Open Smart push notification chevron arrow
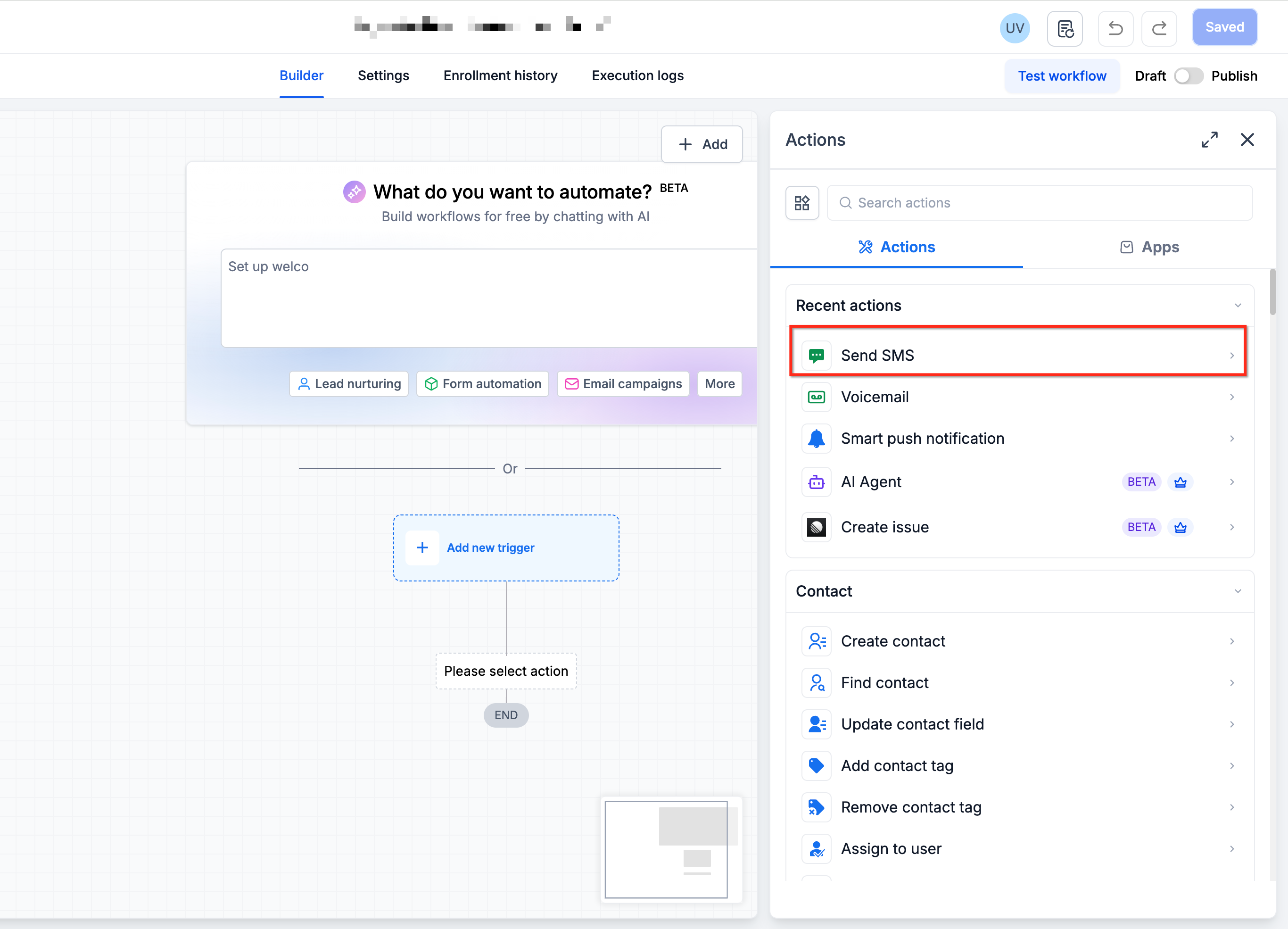Screen dimensions: 1288x929 pos(1232,439)
